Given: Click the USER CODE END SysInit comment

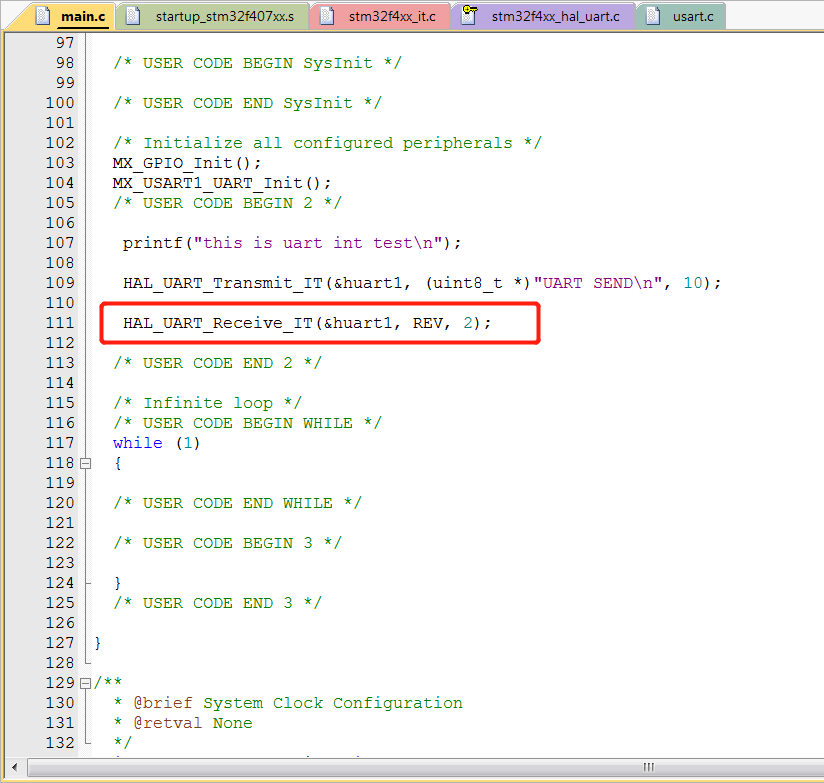Looking at the screenshot, I should click(x=248, y=103).
